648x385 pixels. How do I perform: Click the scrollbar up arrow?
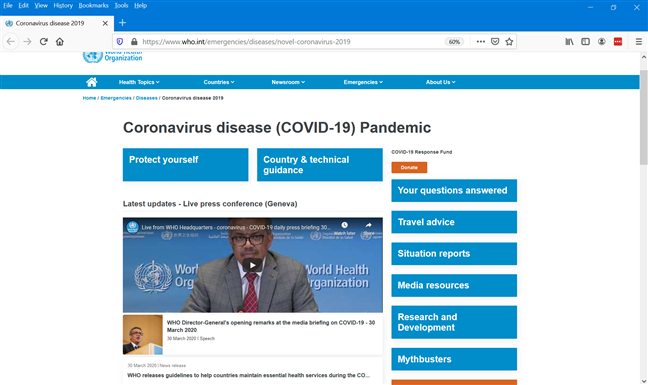click(644, 57)
